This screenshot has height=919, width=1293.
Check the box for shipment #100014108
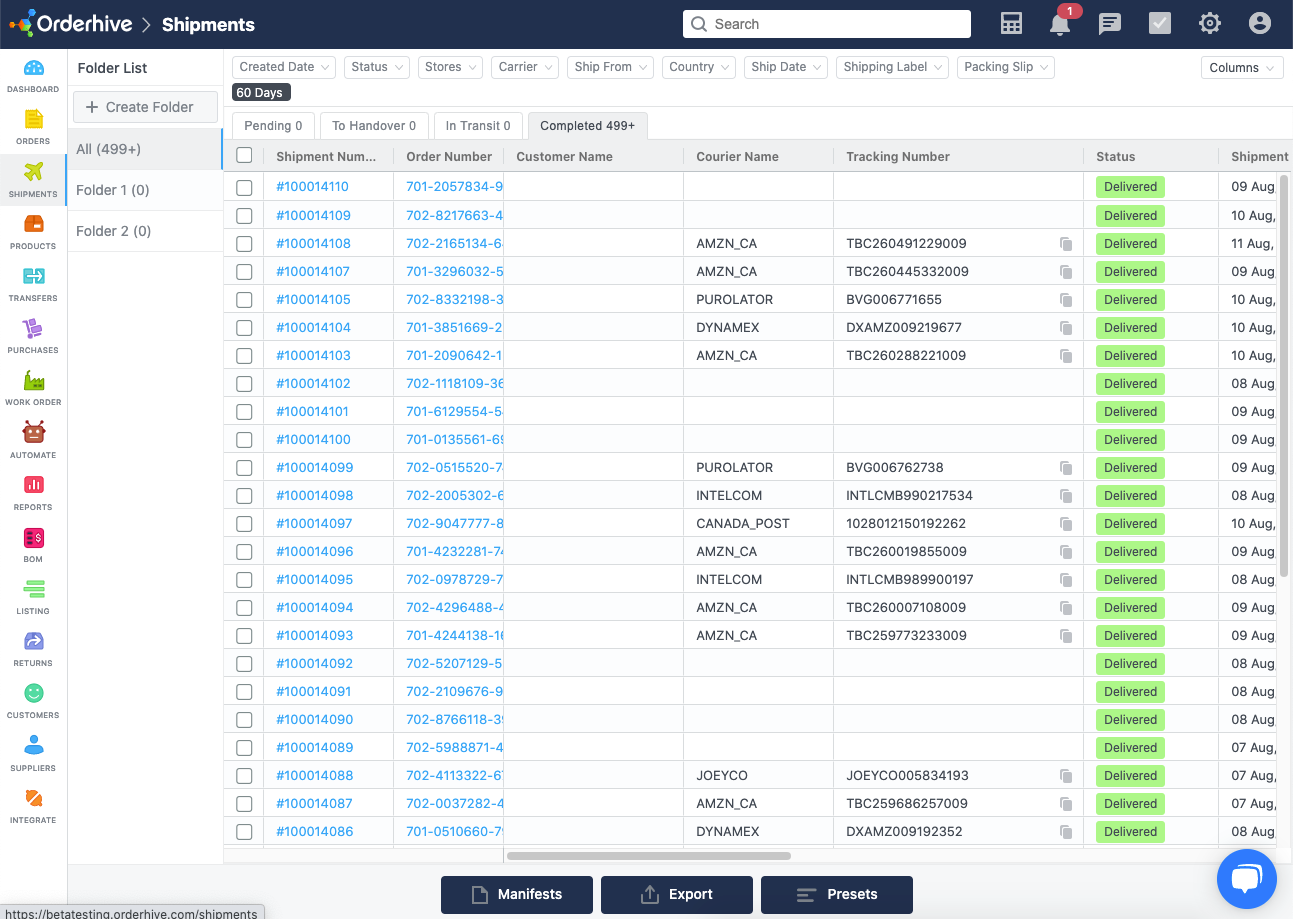click(x=244, y=244)
